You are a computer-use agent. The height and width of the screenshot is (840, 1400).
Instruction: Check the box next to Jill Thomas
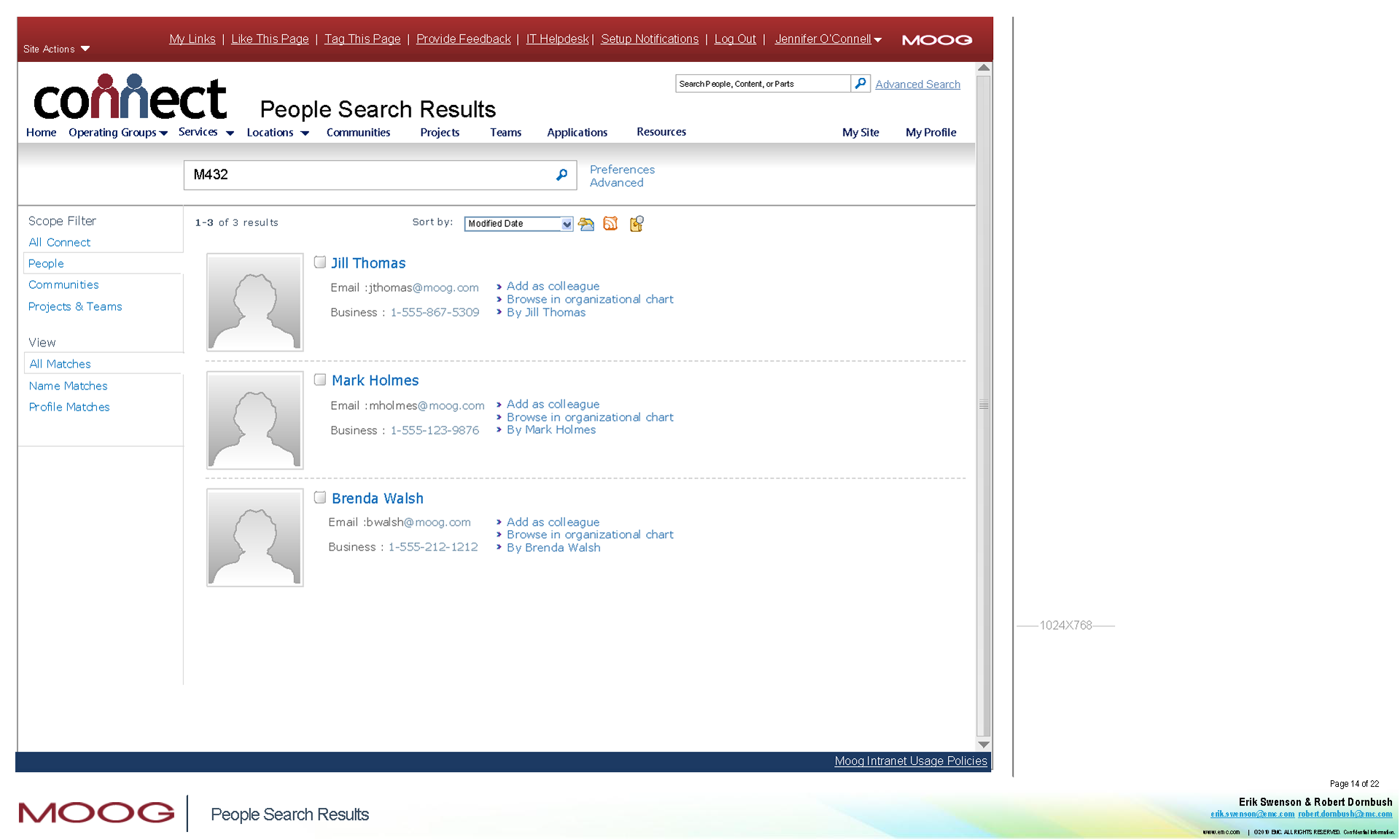320,262
